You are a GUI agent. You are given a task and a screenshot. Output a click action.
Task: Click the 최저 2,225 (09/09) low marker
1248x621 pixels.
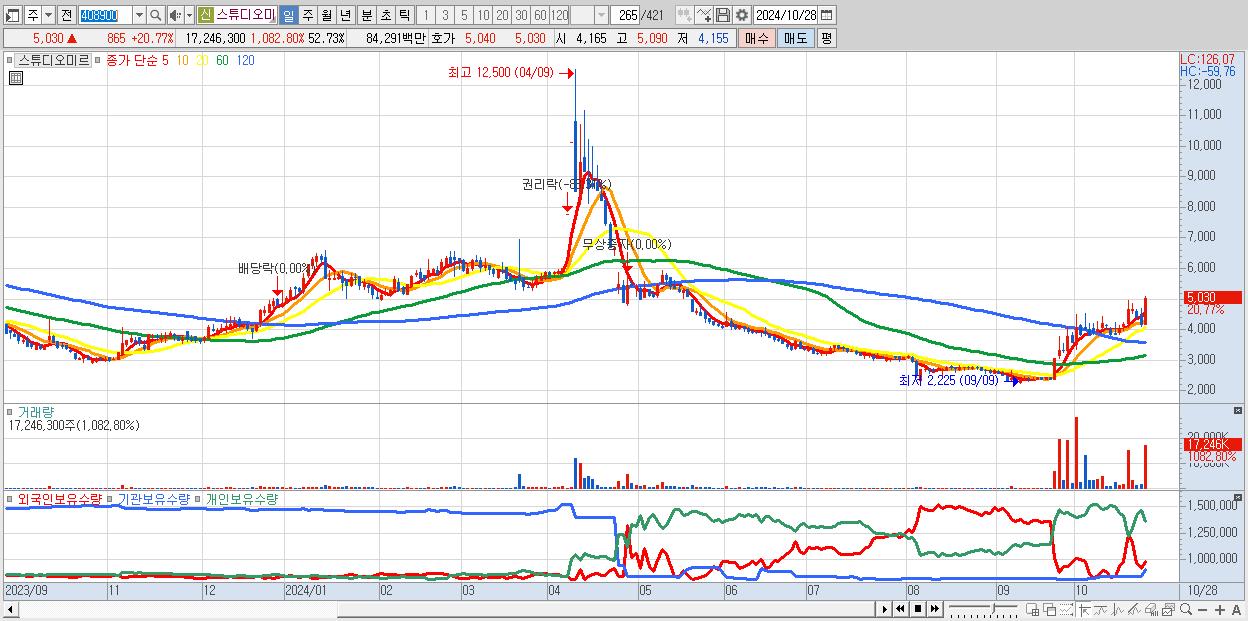click(x=948, y=380)
